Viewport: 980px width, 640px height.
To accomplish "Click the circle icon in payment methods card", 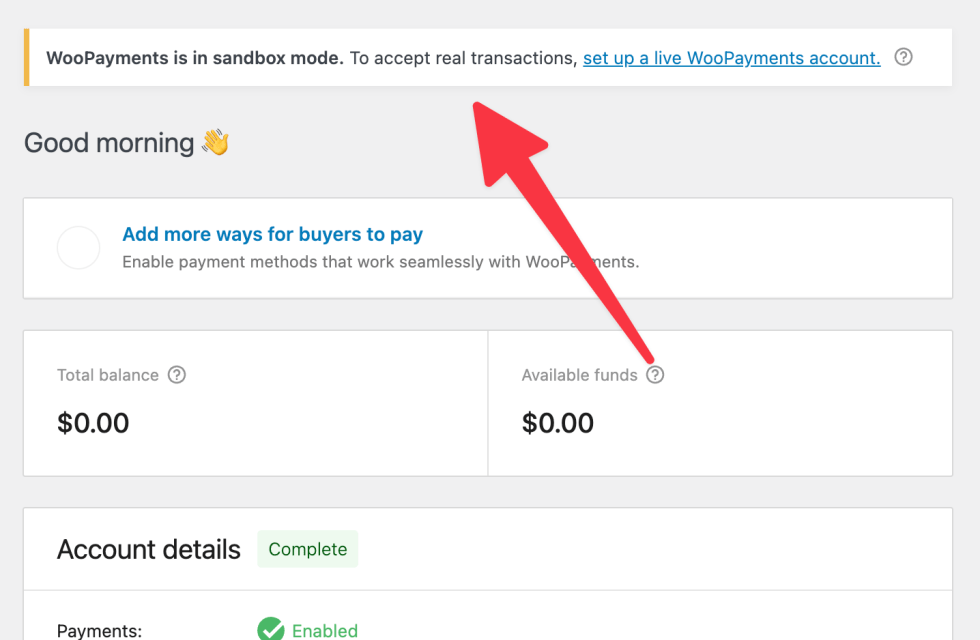I will (x=78, y=247).
